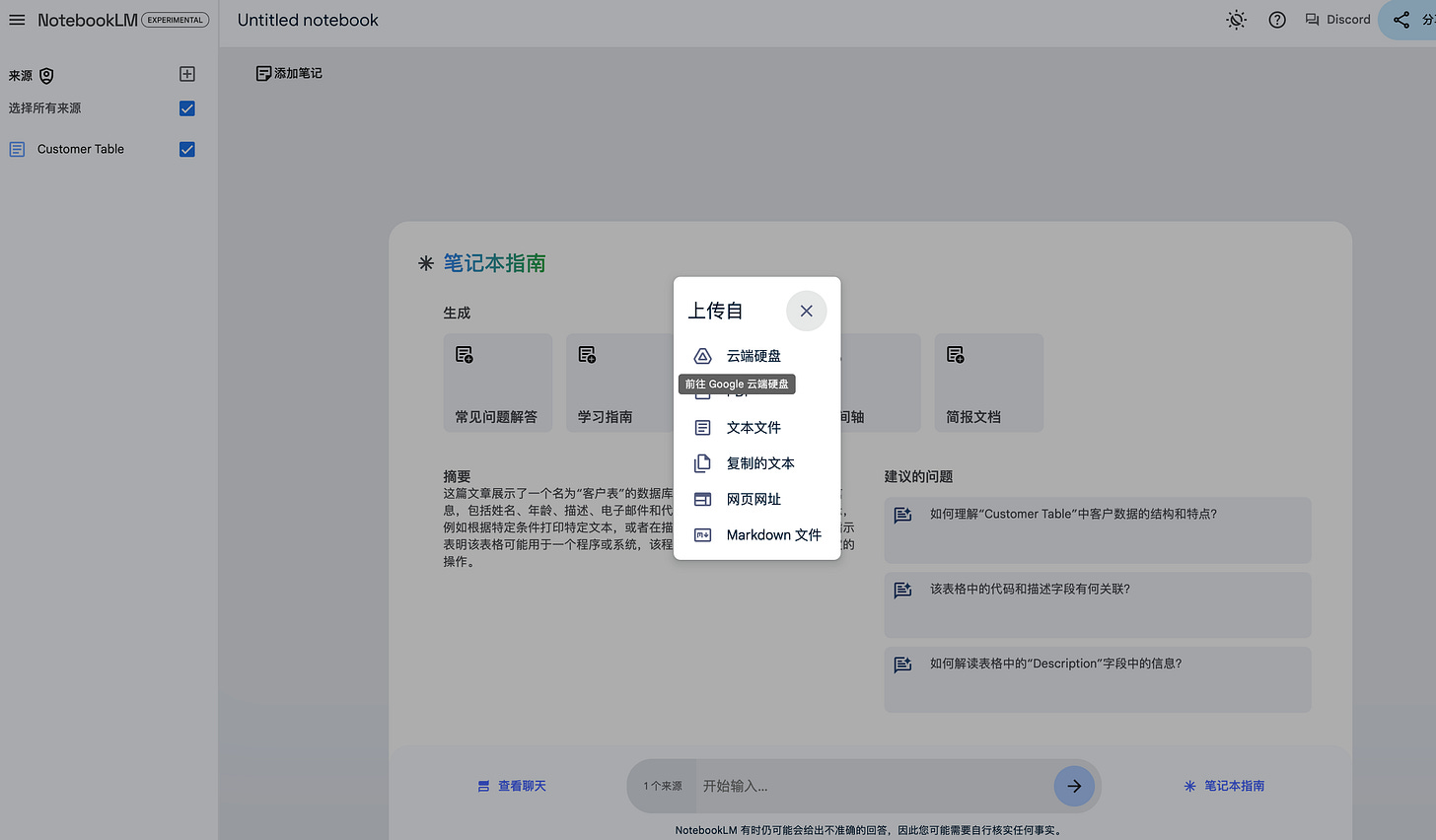This screenshot has width=1436, height=840.
Task: Click the briefing doc card icon
Action: click(955, 354)
